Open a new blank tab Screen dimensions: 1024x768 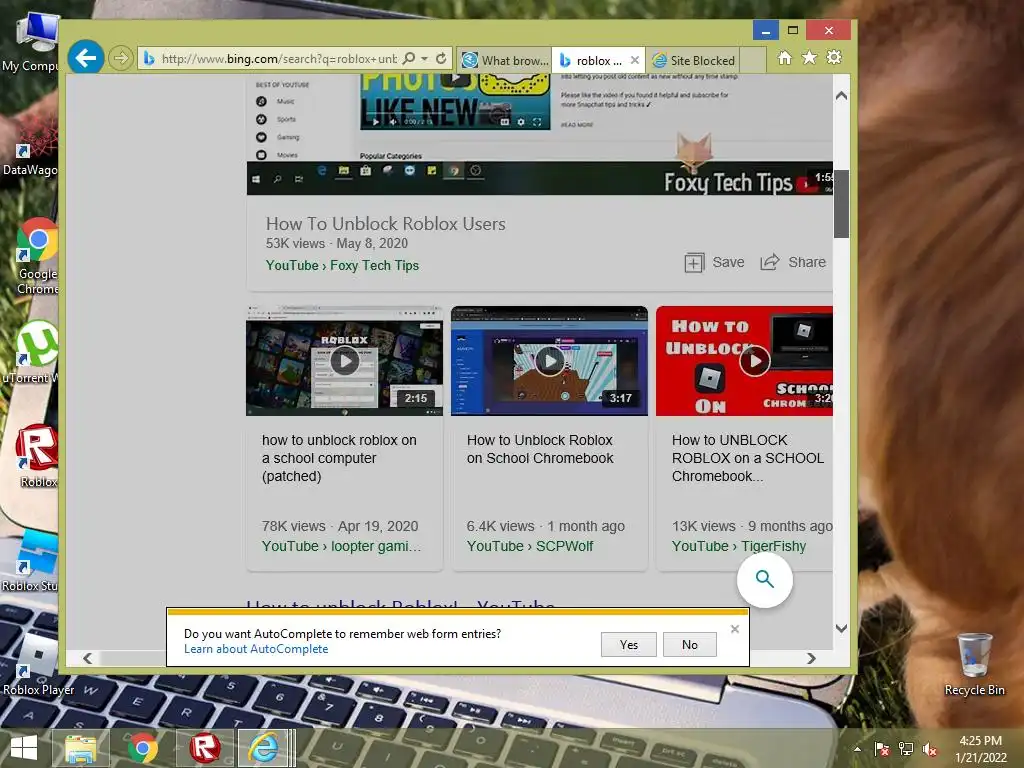point(753,60)
